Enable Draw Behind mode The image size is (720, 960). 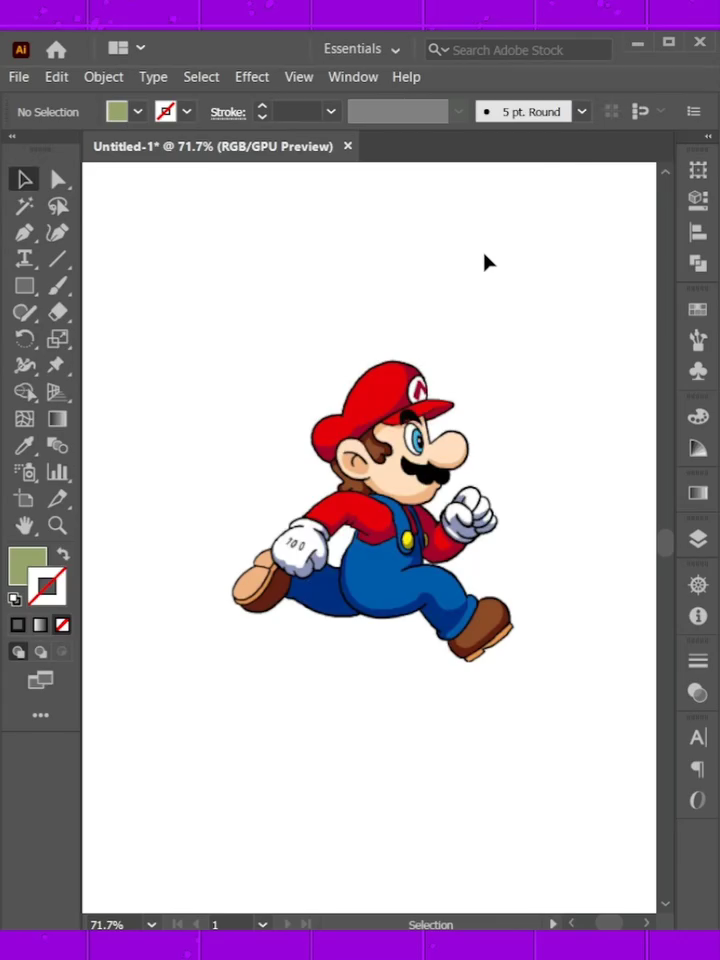pyautogui.click(x=40, y=651)
